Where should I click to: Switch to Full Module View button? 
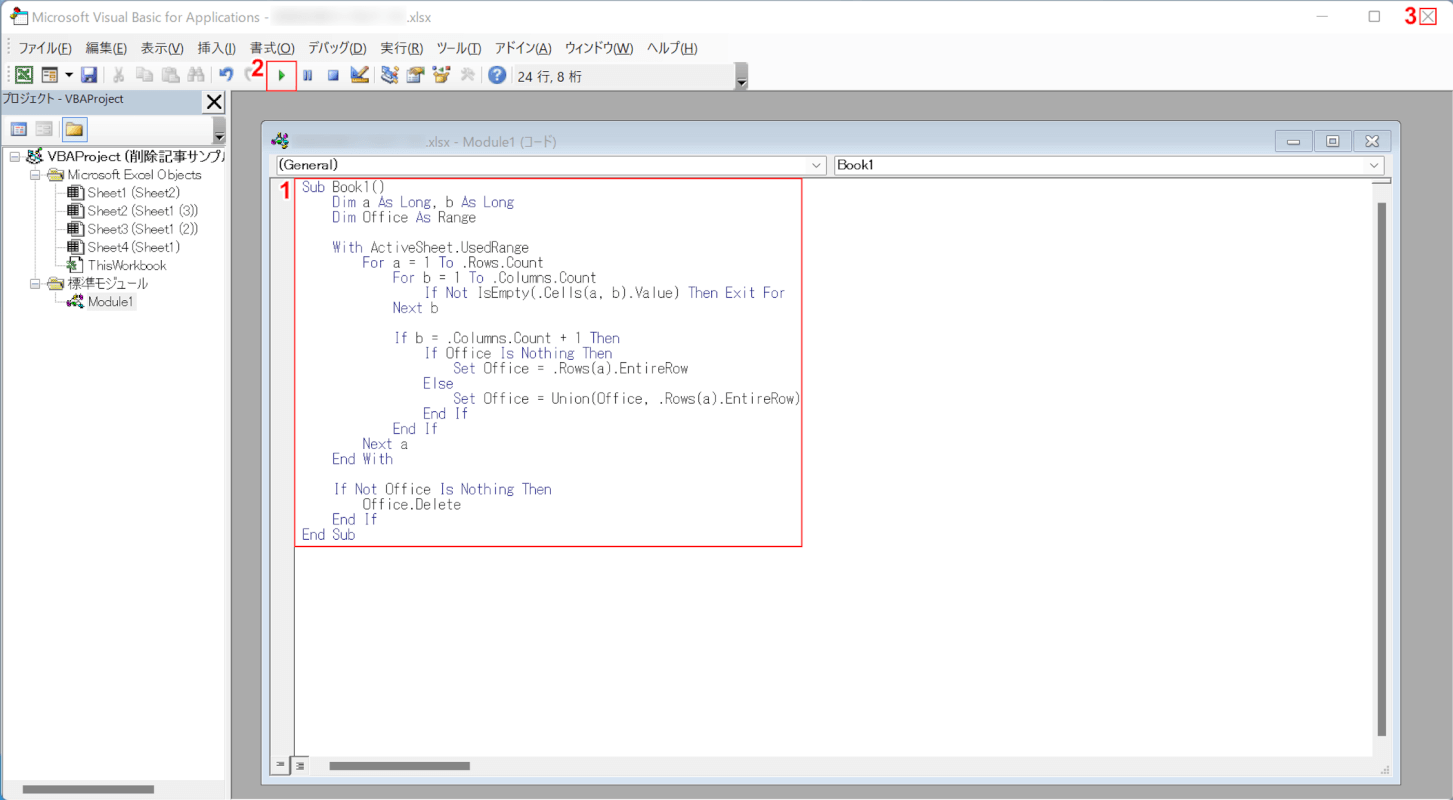coord(300,765)
